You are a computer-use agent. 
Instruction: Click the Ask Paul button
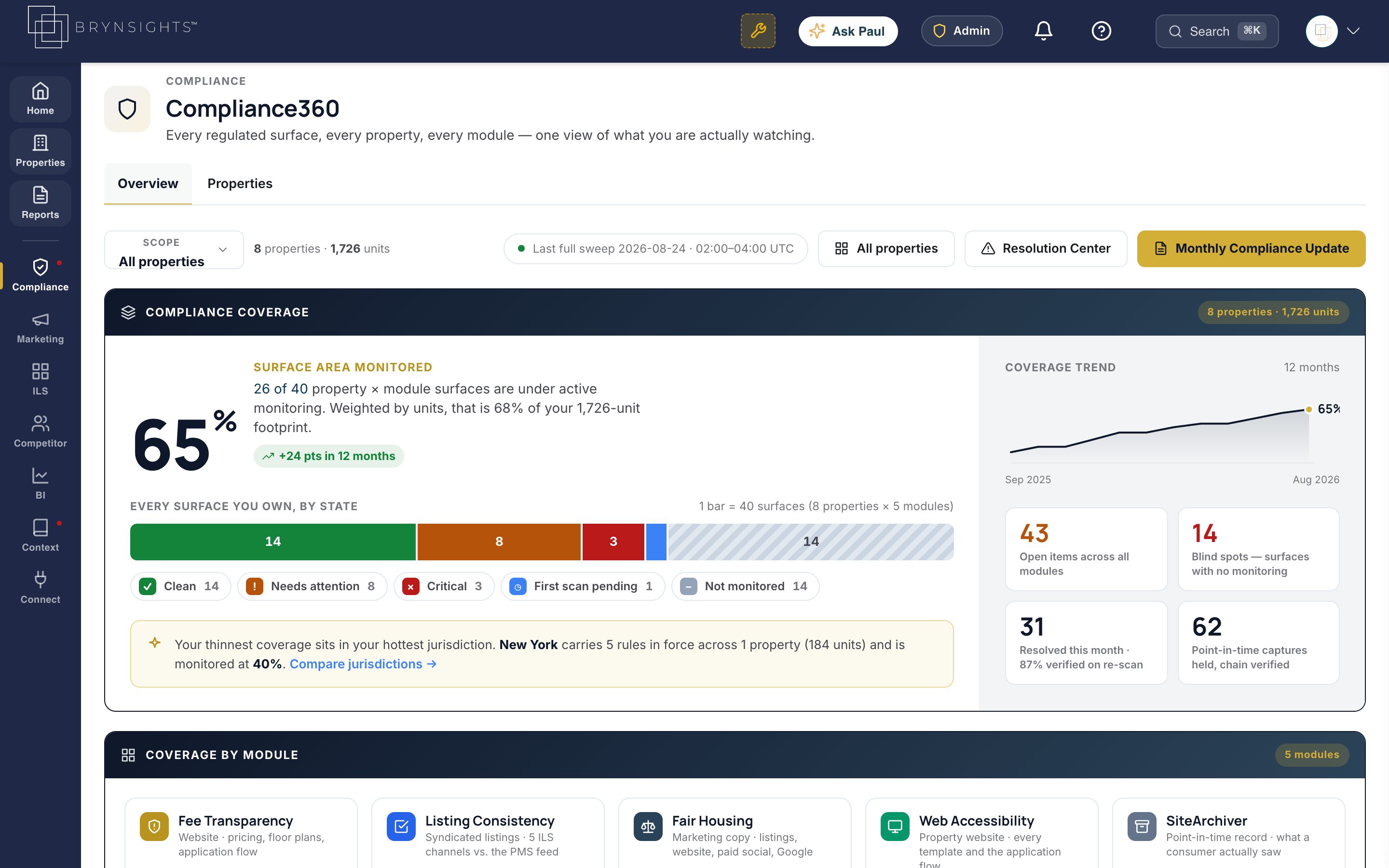point(848,31)
